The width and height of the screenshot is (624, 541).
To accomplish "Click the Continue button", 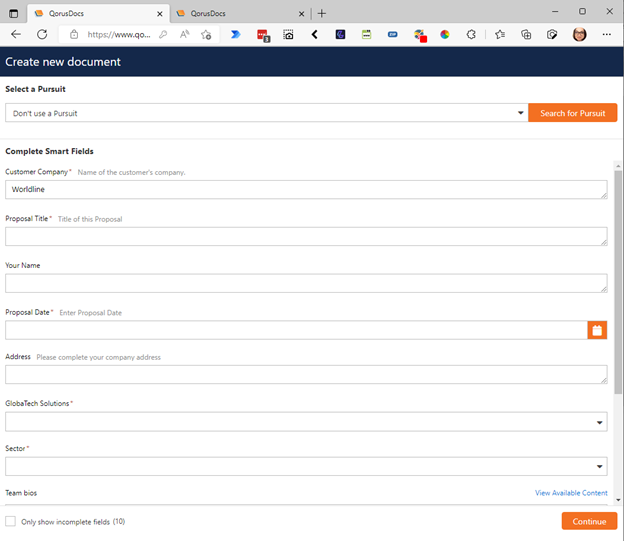I will point(589,521).
